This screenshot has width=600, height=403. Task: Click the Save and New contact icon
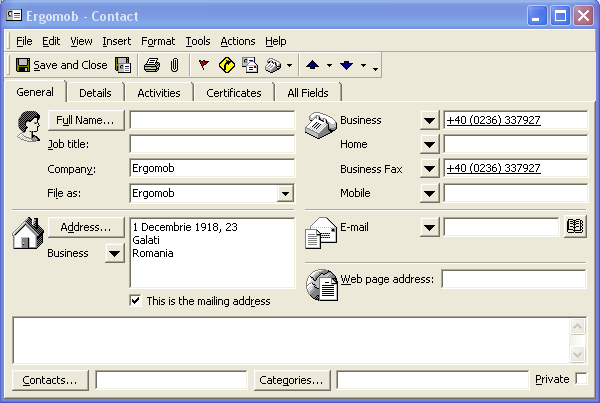pyautogui.click(x=123, y=65)
